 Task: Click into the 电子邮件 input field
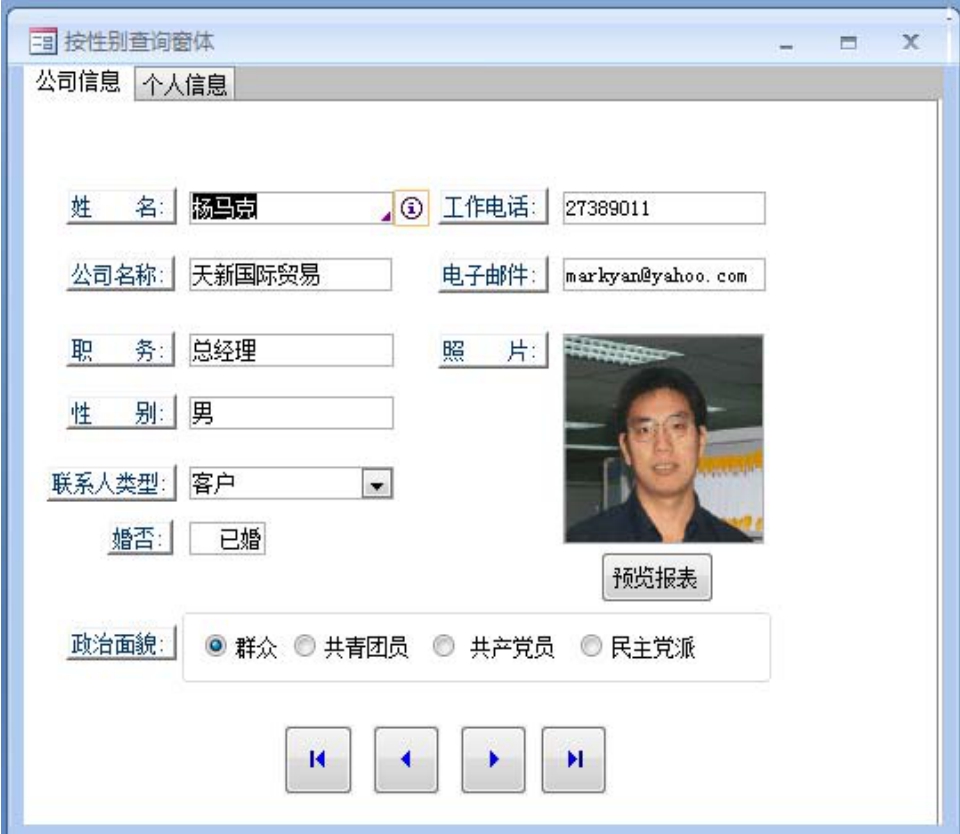point(663,276)
